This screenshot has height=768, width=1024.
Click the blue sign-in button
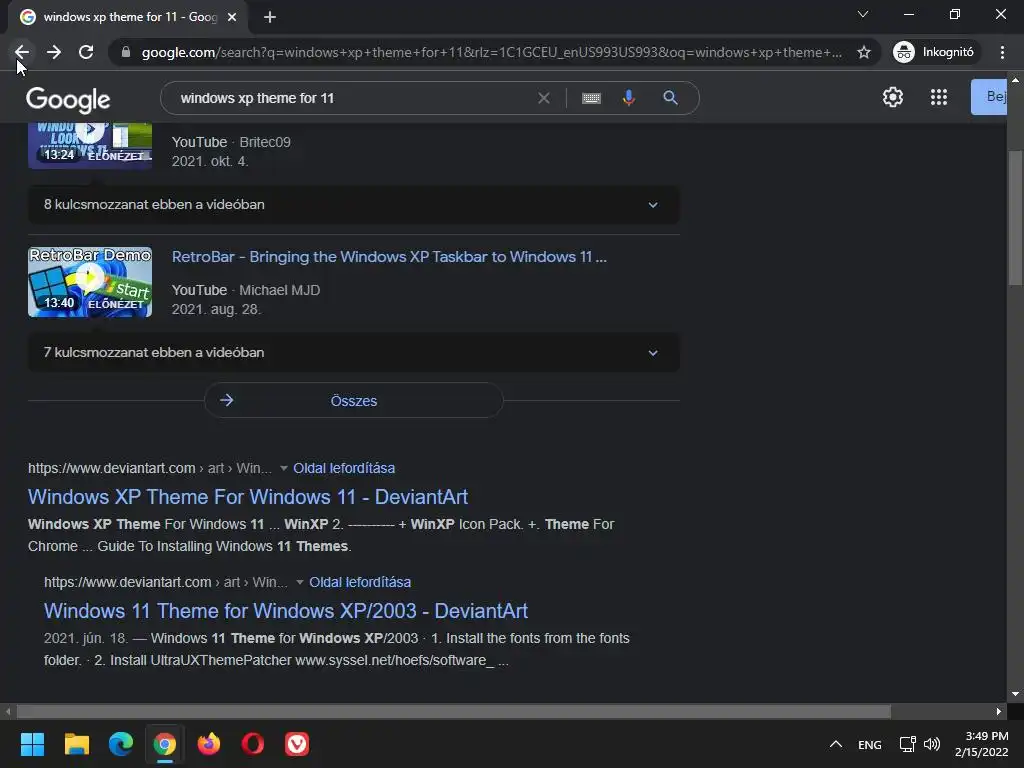point(989,97)
